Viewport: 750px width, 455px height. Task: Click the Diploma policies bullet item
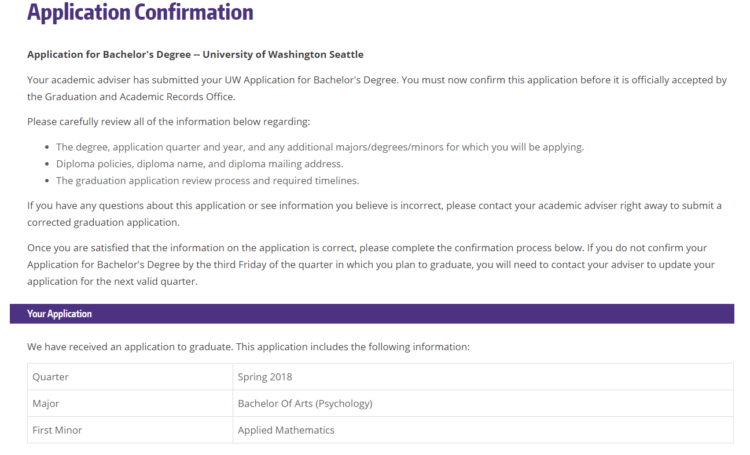[x=199, y=164]
